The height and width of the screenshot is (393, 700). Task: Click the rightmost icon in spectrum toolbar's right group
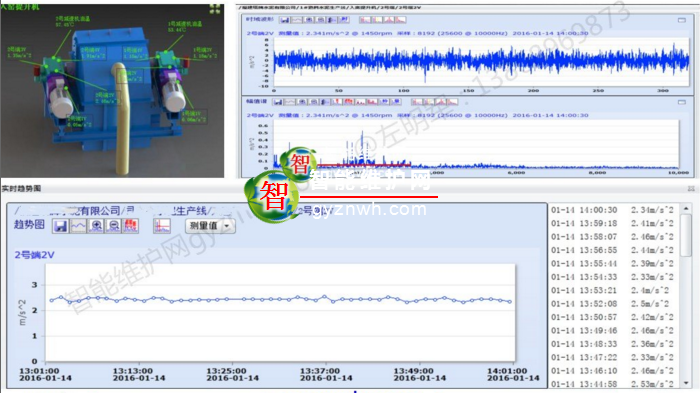(x=453, y=102)
